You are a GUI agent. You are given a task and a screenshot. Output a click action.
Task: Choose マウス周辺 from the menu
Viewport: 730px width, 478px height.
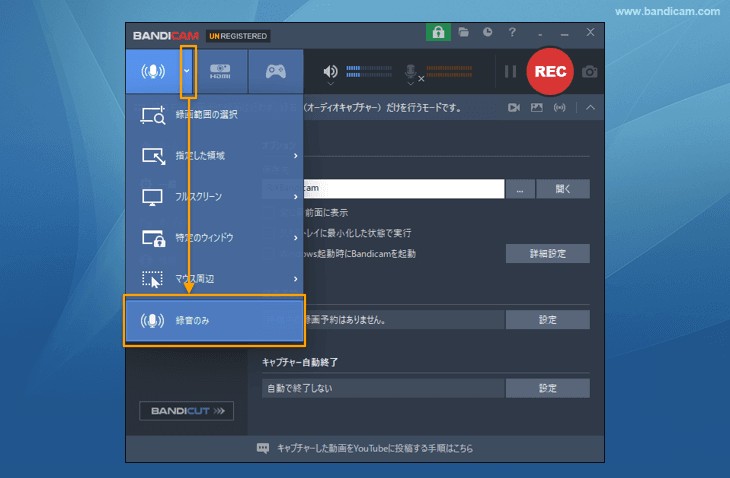coord(214,278)
